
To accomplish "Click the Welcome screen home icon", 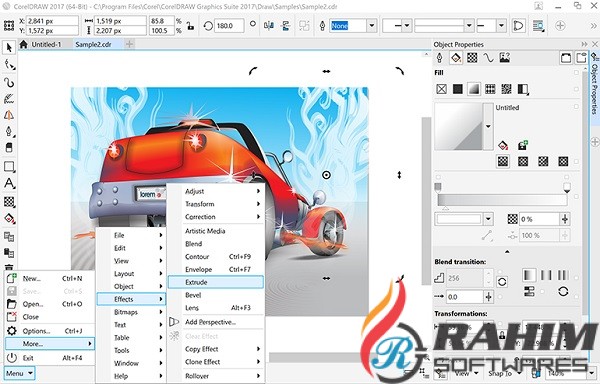I will point(23,44).
